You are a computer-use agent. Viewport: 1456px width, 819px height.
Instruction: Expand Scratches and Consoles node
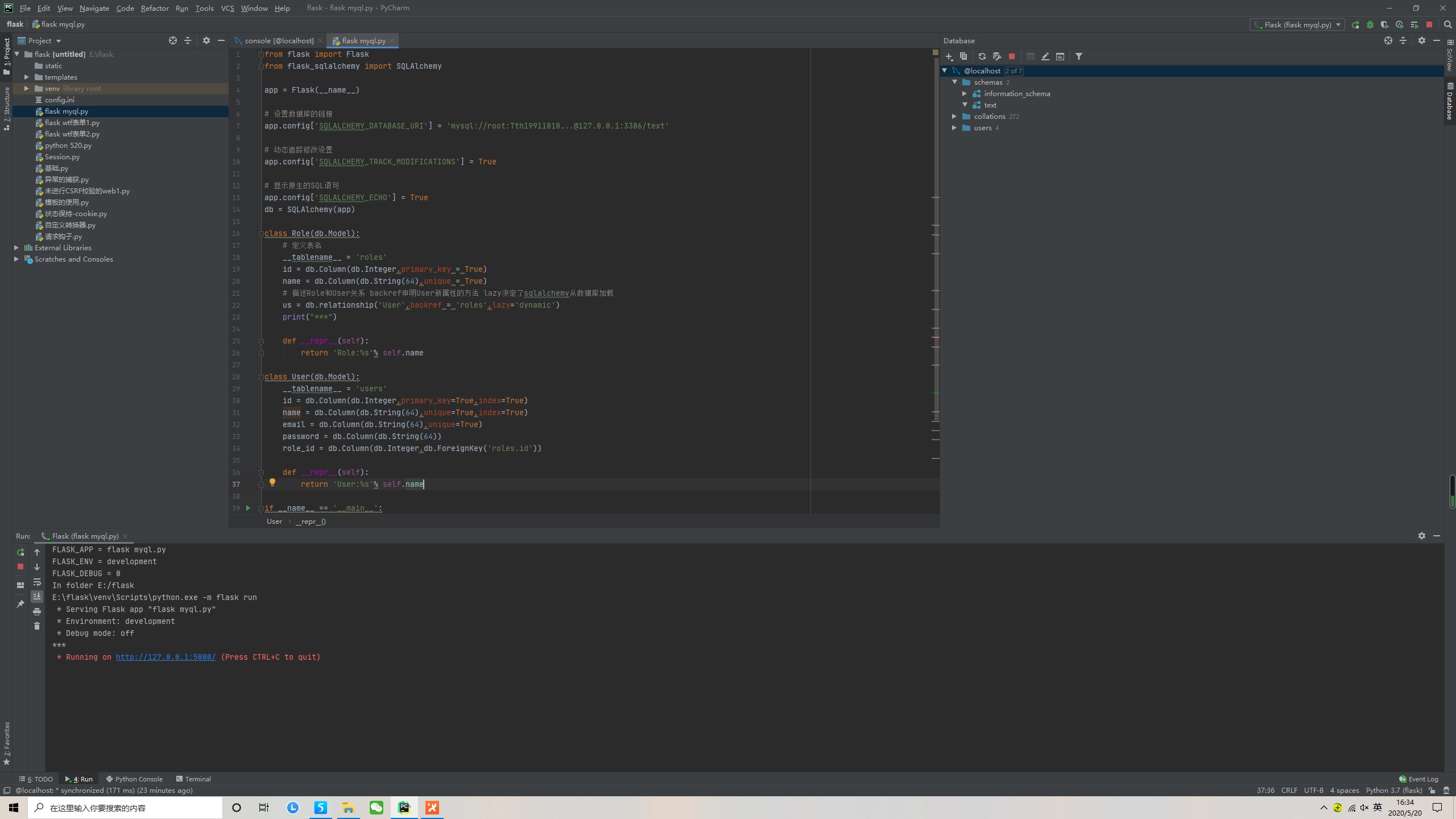pos(16,259)
